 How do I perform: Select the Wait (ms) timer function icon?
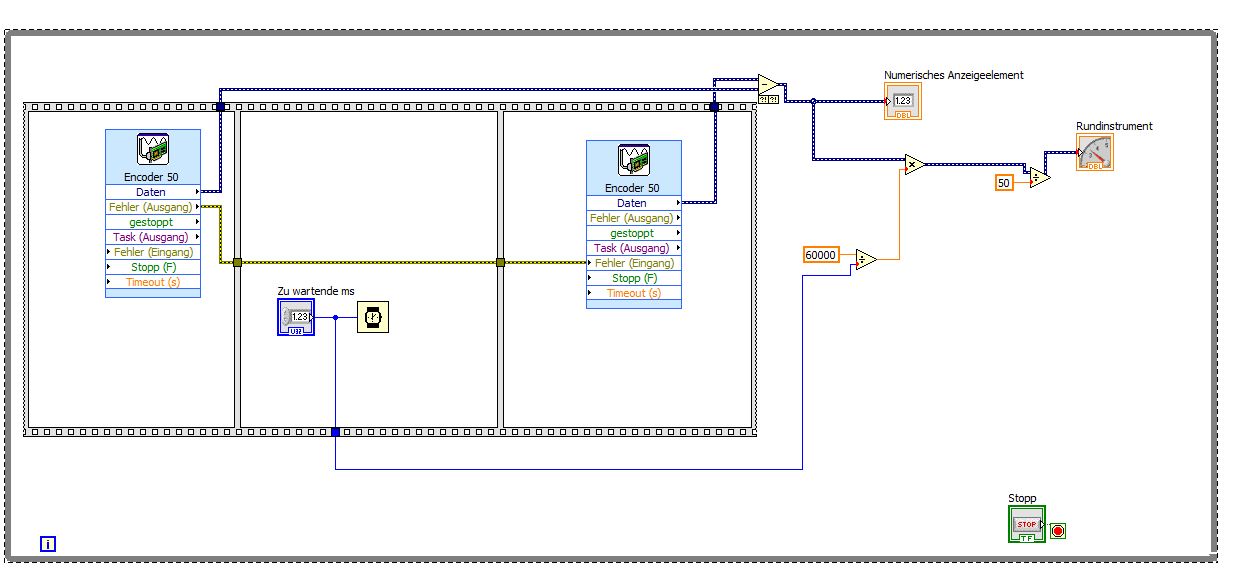373,318
